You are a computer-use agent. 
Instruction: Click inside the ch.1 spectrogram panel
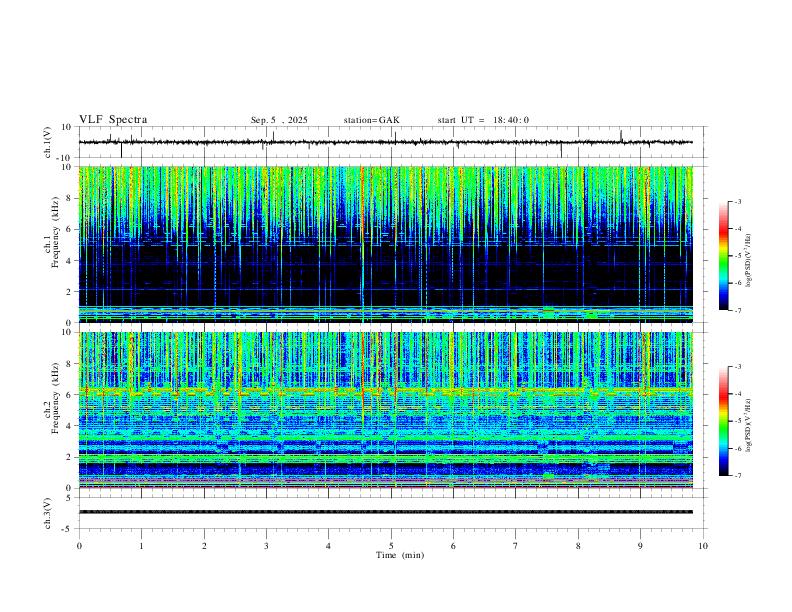[x=385, y=244]
